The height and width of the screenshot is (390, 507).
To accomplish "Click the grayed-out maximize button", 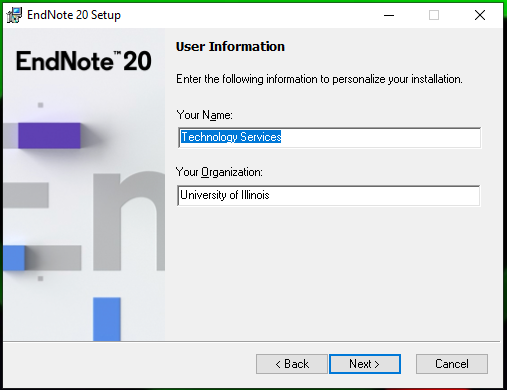I will click(x=434, y=15).
